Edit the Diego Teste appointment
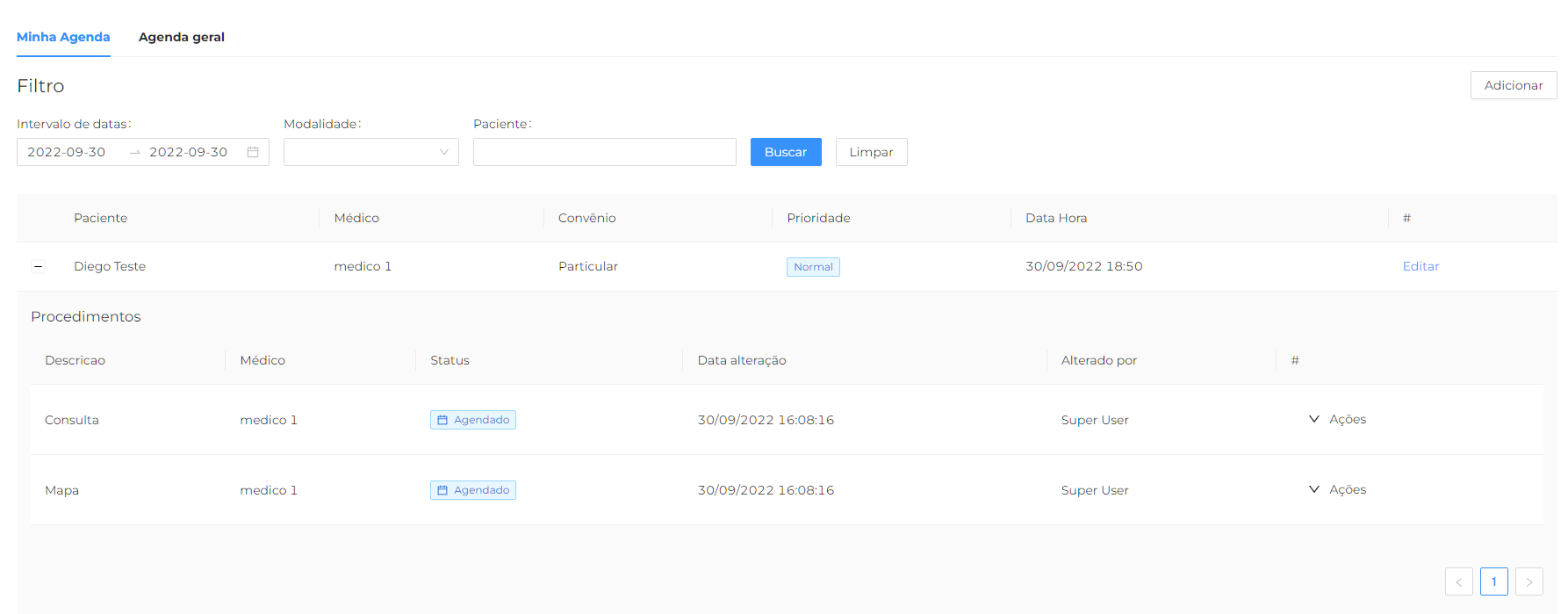The height and width of the screenshot is (614, 1568). coord(1421,266)
